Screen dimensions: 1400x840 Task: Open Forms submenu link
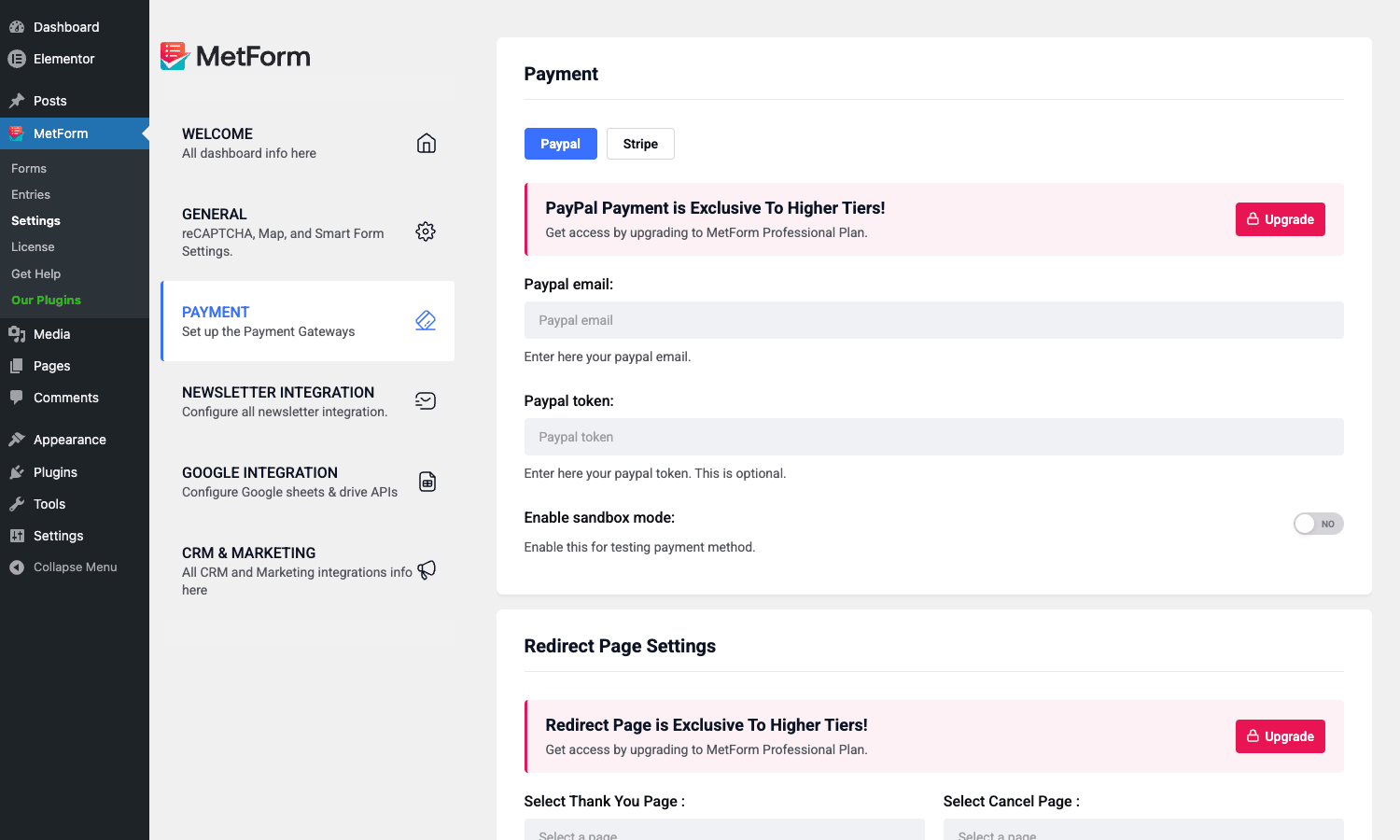pos(29,168)
